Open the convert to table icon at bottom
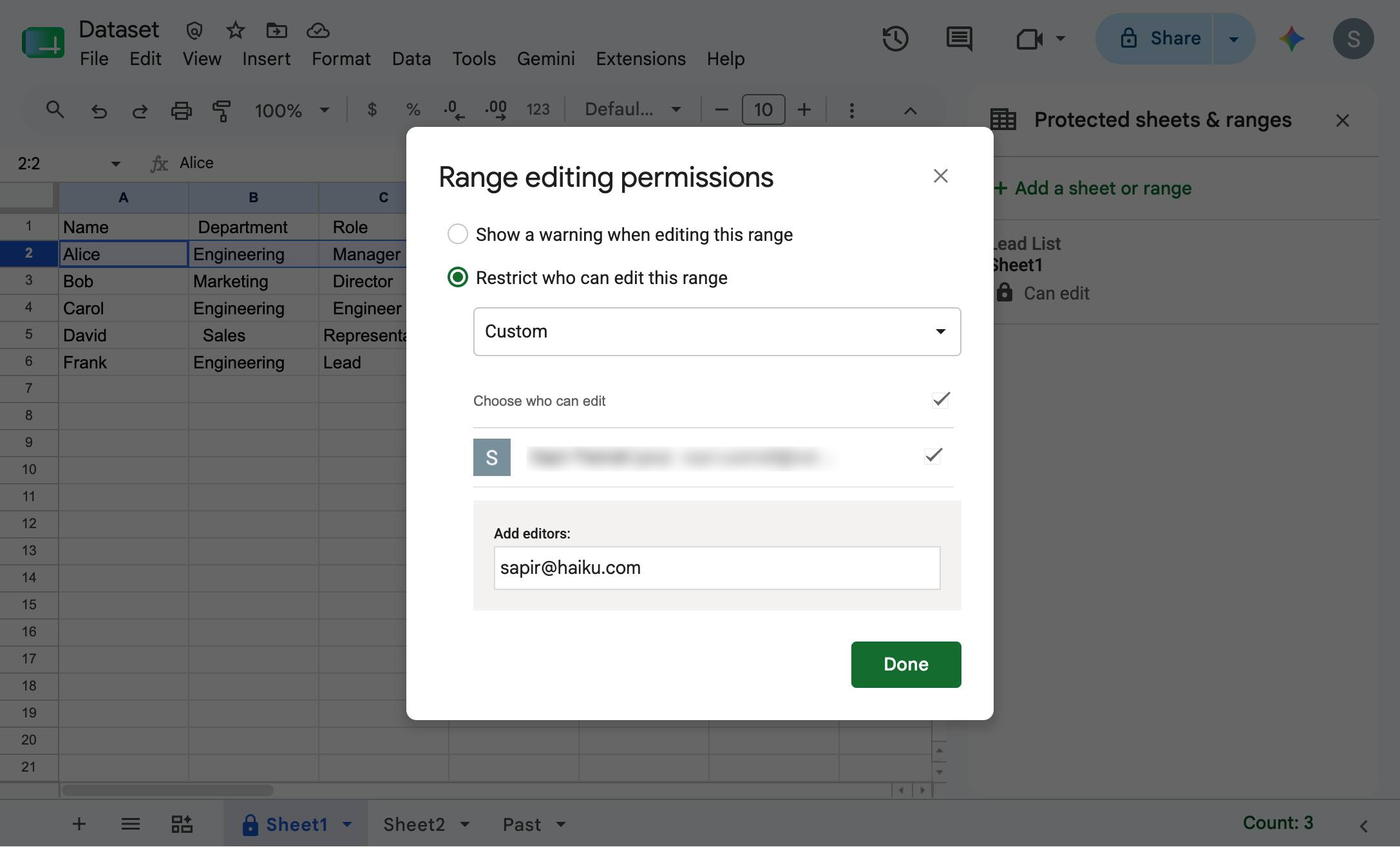 click(182, 824)
